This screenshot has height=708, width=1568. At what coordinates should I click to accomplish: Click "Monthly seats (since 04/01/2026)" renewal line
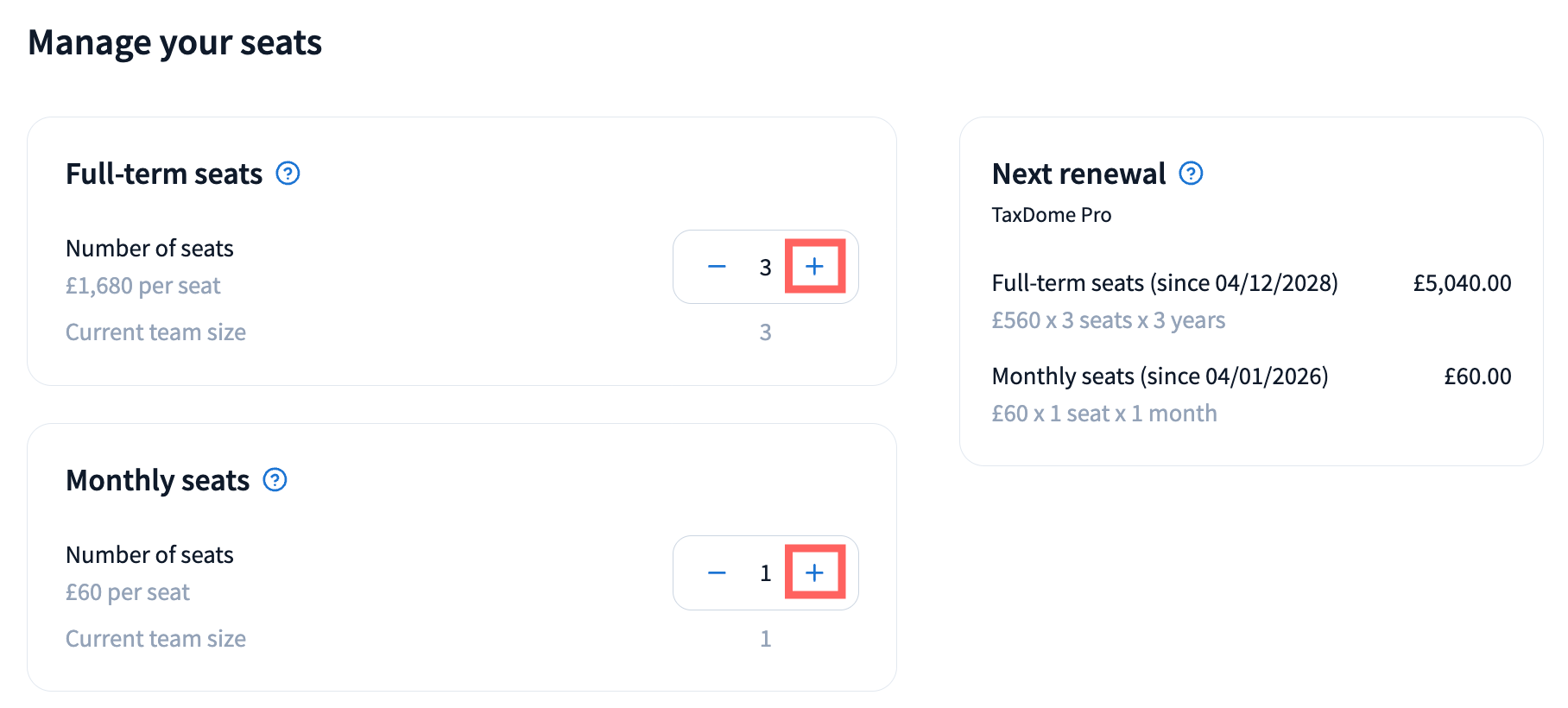pos(1160,376)
